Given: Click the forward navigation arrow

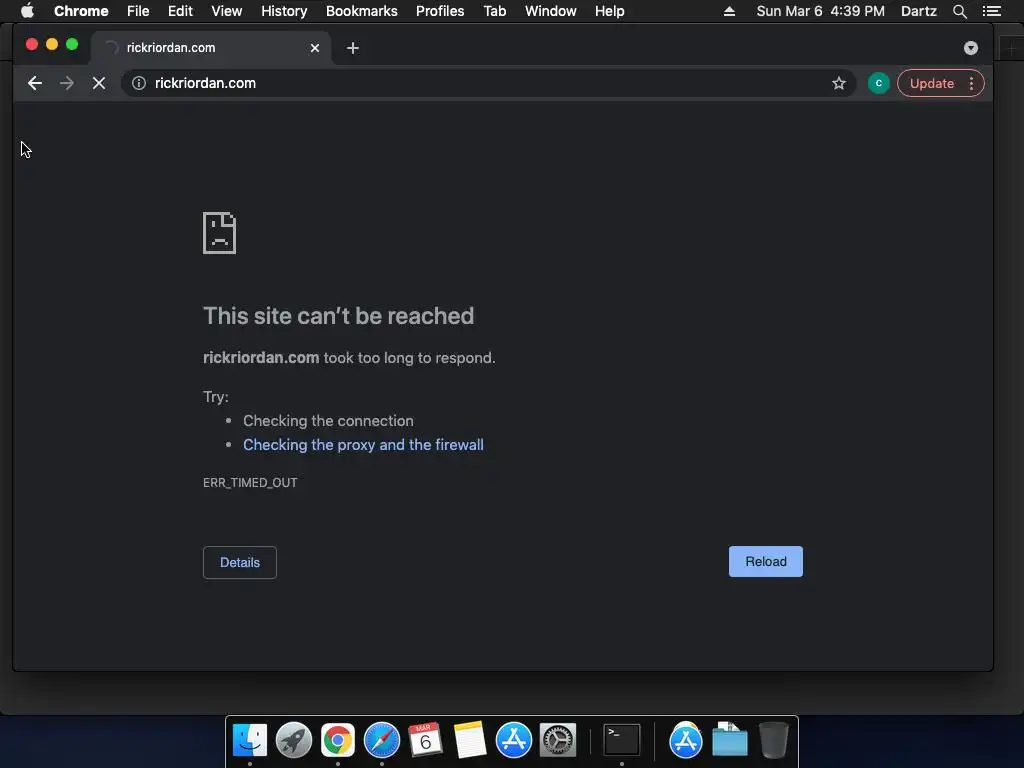Looking at the screenshot, I should point(67,83).
